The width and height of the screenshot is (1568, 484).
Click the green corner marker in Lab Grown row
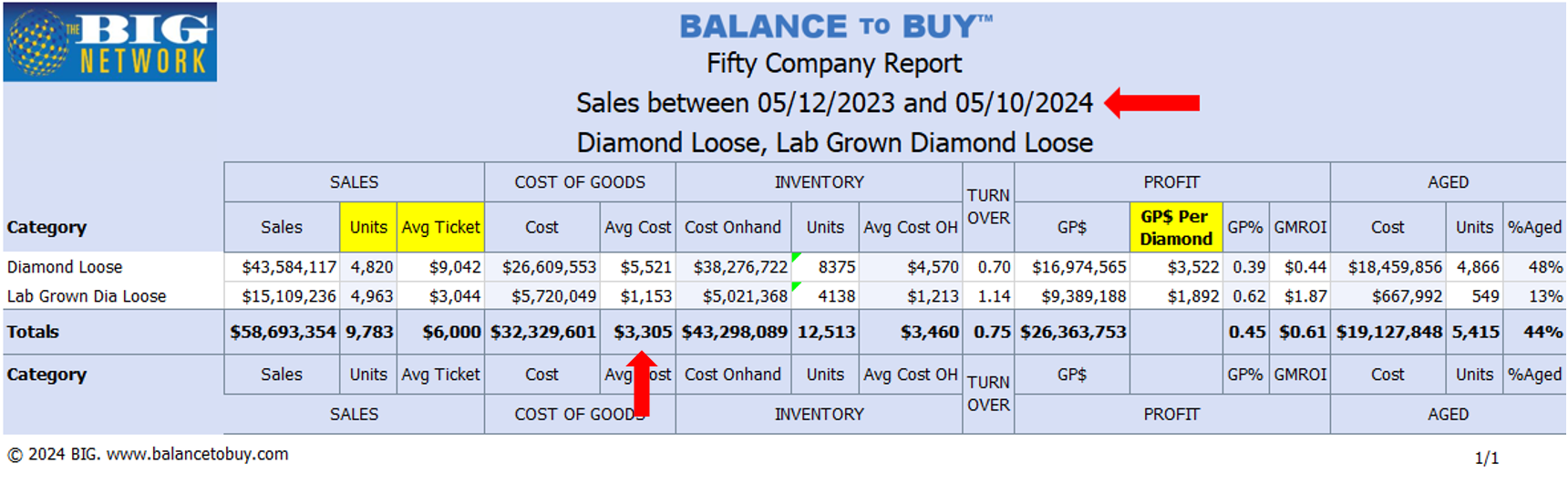[x=796, y=286]
